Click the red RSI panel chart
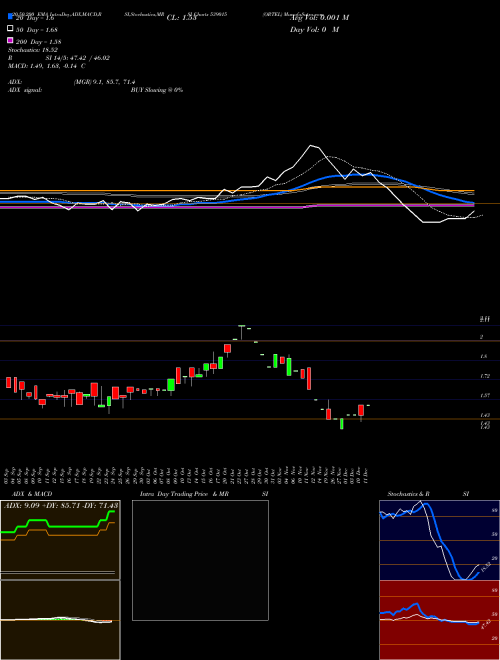The image size is (500, 660). tap(439, 620)
